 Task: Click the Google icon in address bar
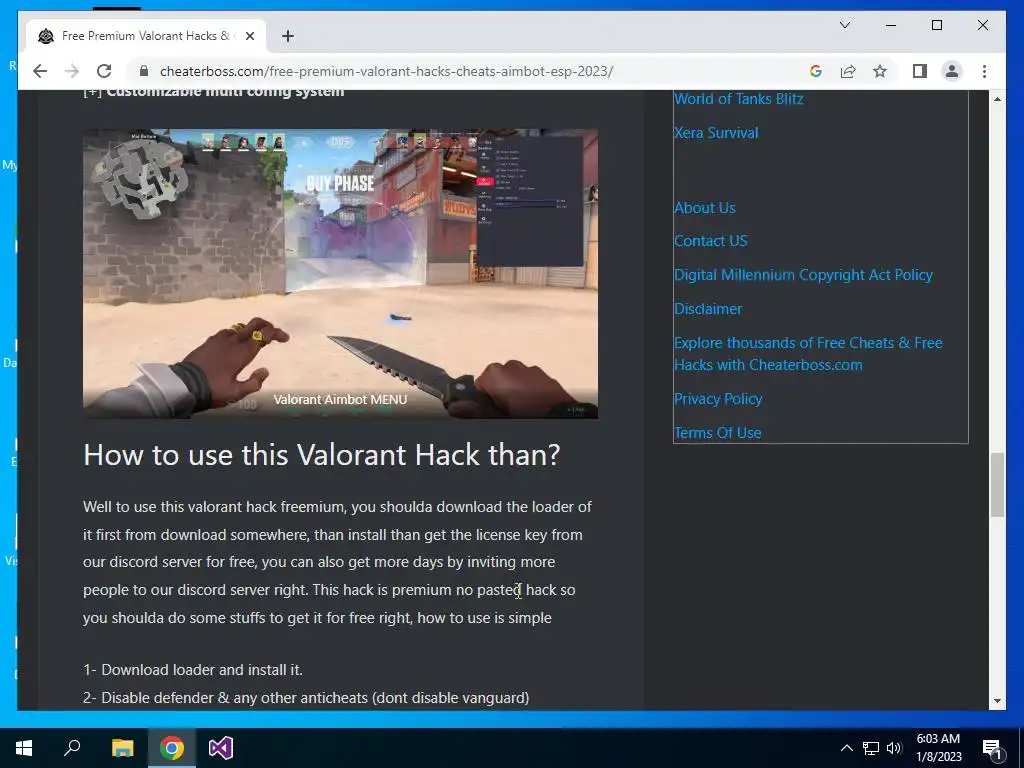[x=816, y=71]
